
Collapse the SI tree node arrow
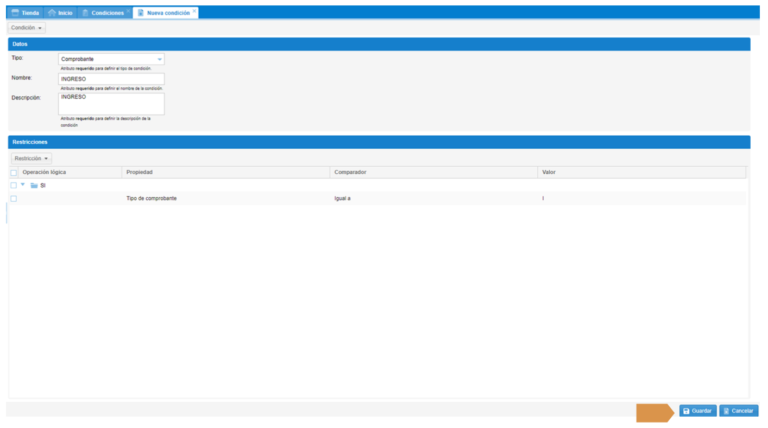tap(23, 185)
